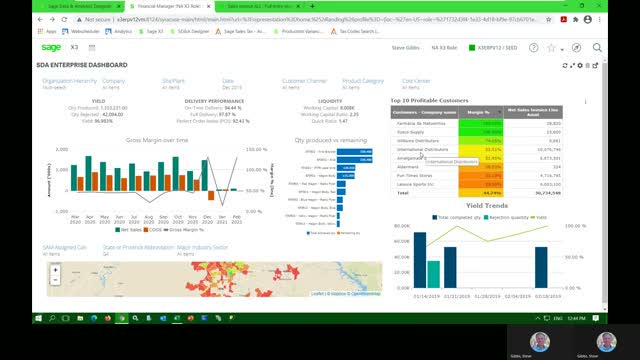Image resolution: width=640 pixels, height=360 pixels.
Task: Click the search magnifier in Sage header
Action: pyautogui.click(x=597, y=48)
